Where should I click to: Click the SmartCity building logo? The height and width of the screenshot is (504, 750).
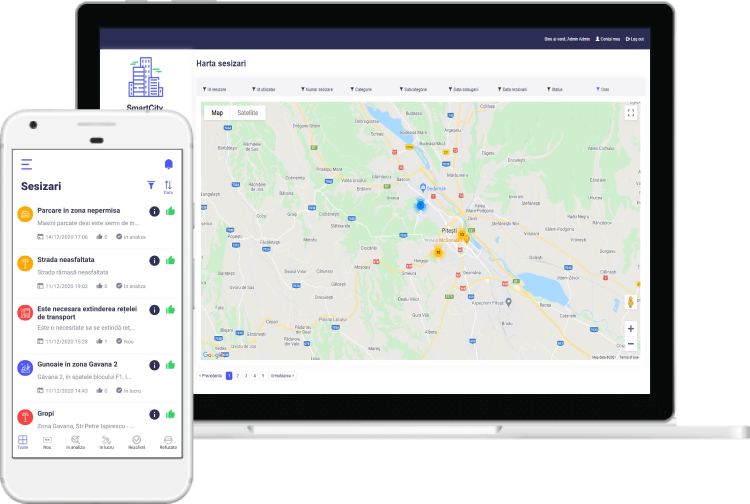pos(145,77)
